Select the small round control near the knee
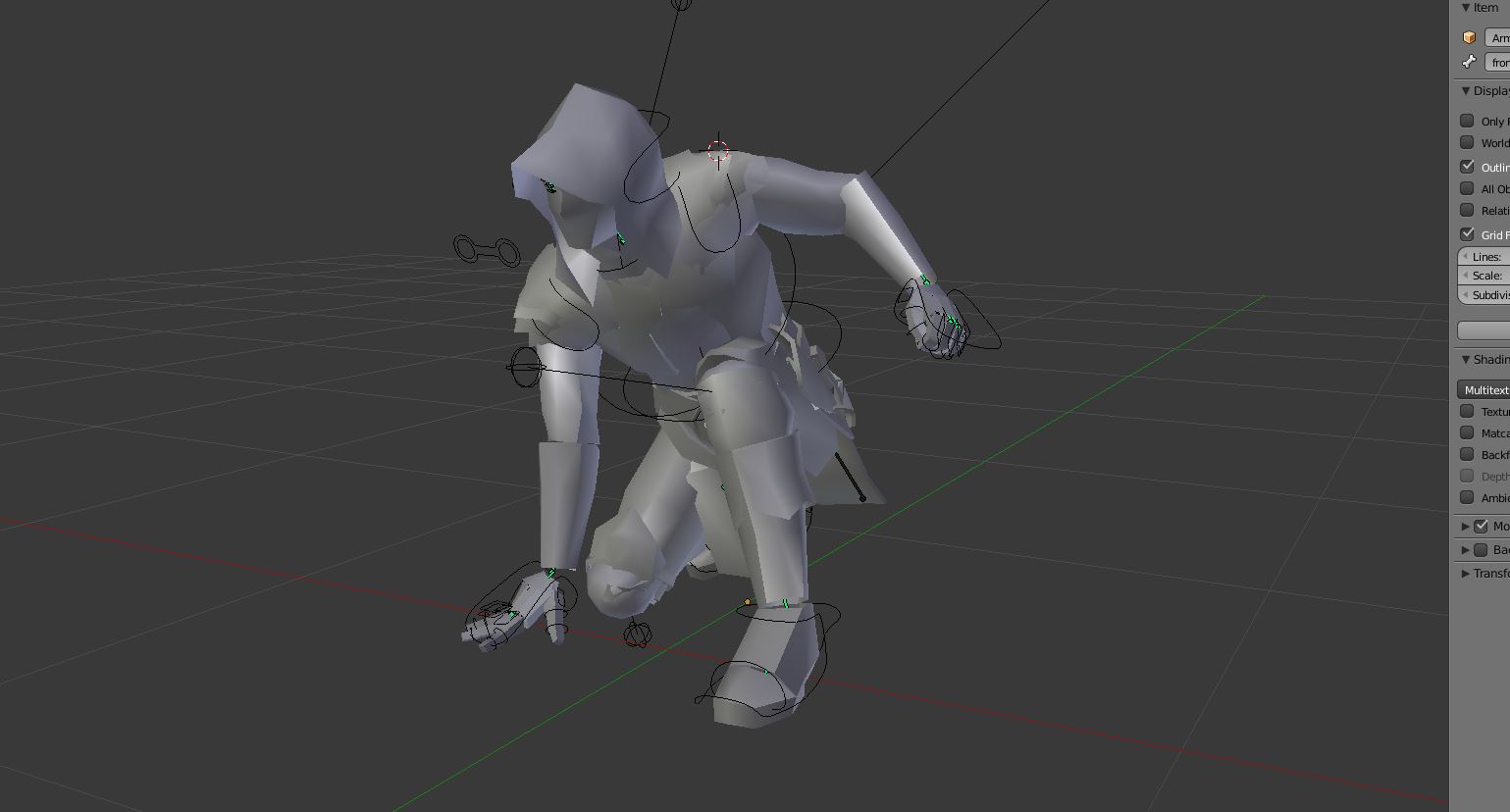This screenshot has width=1510, height=812. (x=637, y=635)
